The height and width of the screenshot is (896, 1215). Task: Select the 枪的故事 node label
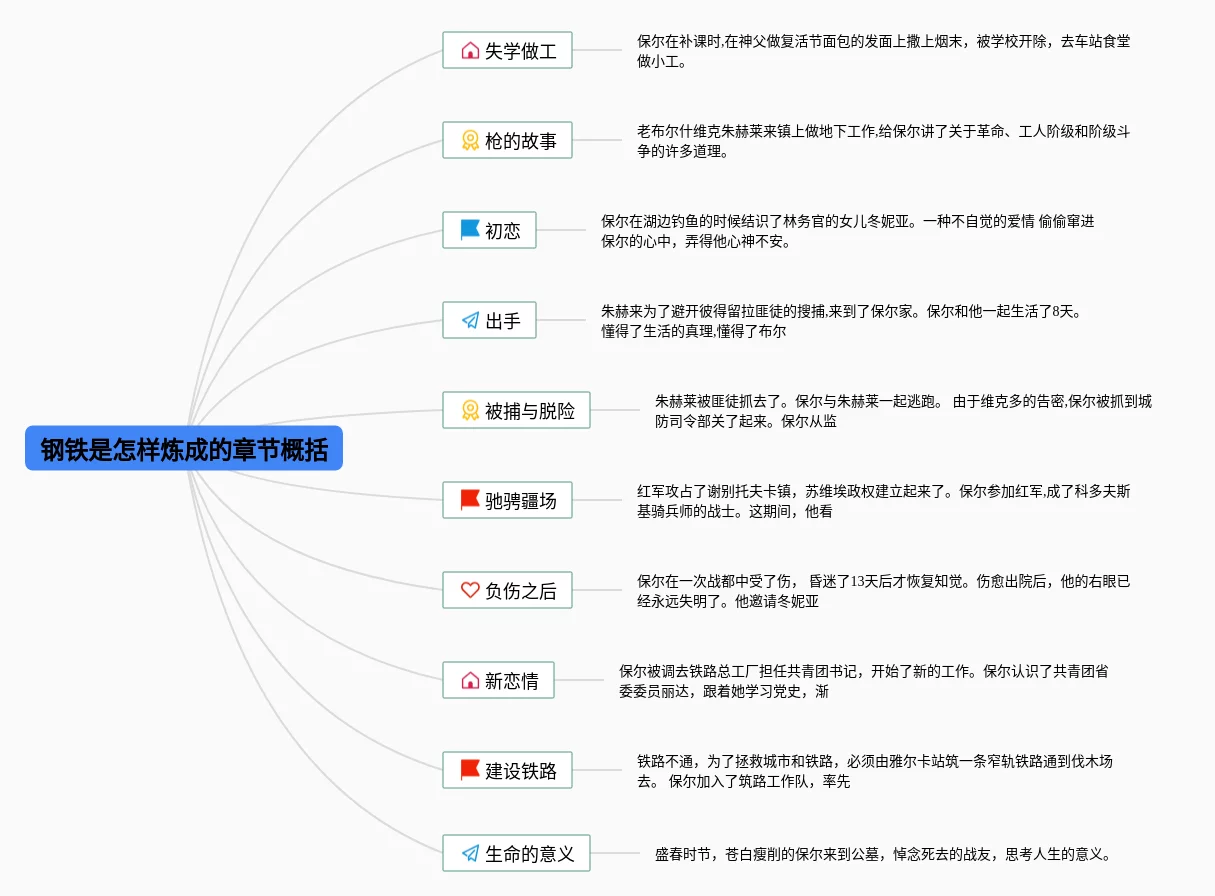coord(521,141)
